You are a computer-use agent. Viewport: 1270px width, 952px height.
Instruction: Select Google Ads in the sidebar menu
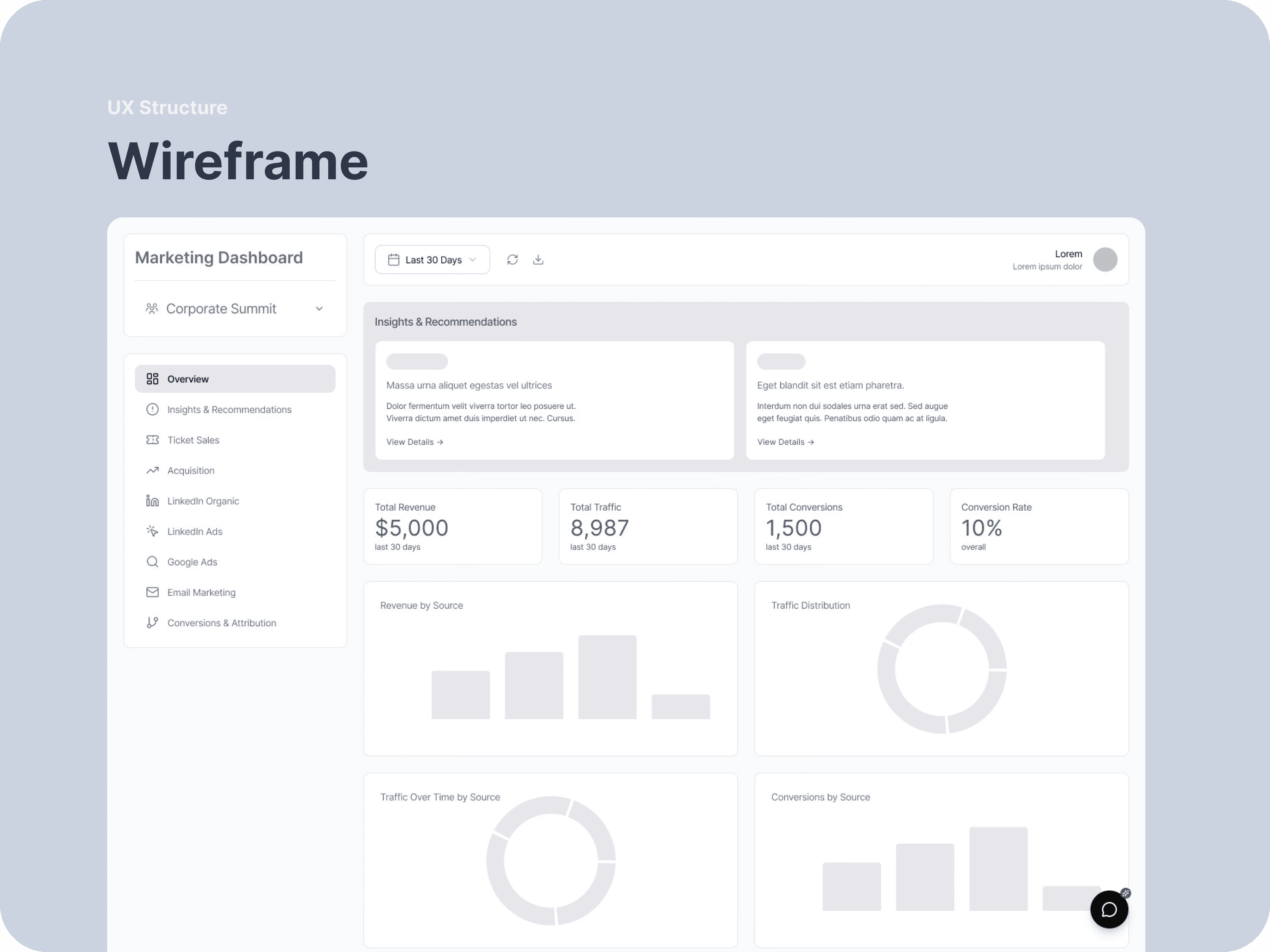[x=192, y=561]
